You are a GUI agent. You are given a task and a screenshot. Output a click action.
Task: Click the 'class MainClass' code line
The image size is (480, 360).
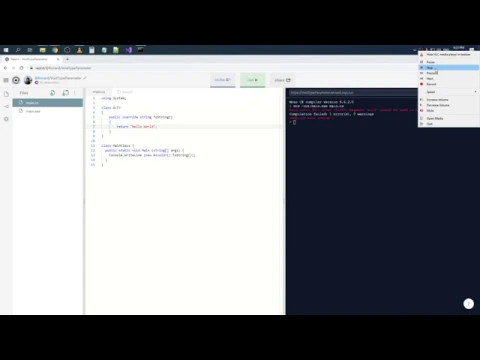(x=117, y=146)
